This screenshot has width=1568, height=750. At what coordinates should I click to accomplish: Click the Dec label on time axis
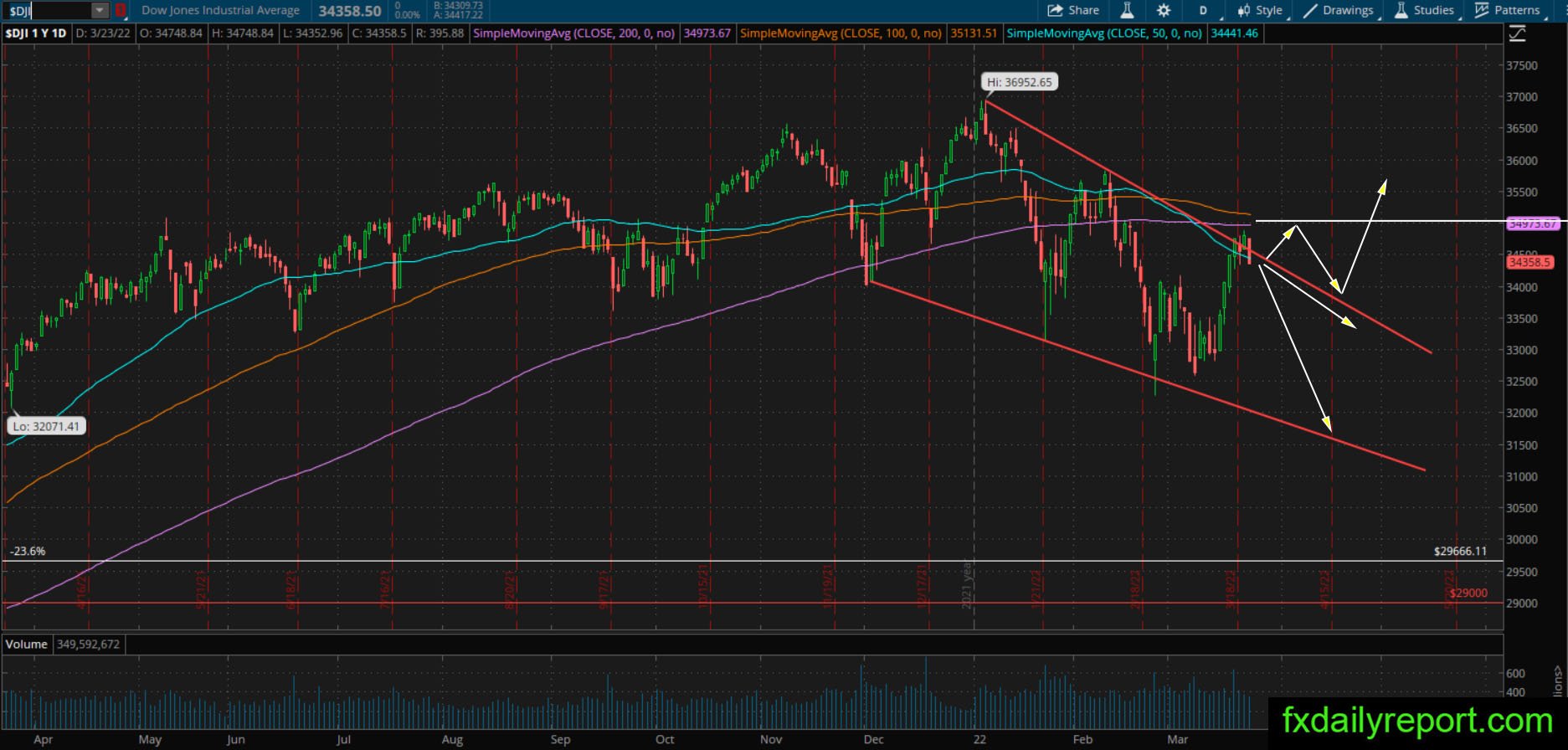coord(874,740)
